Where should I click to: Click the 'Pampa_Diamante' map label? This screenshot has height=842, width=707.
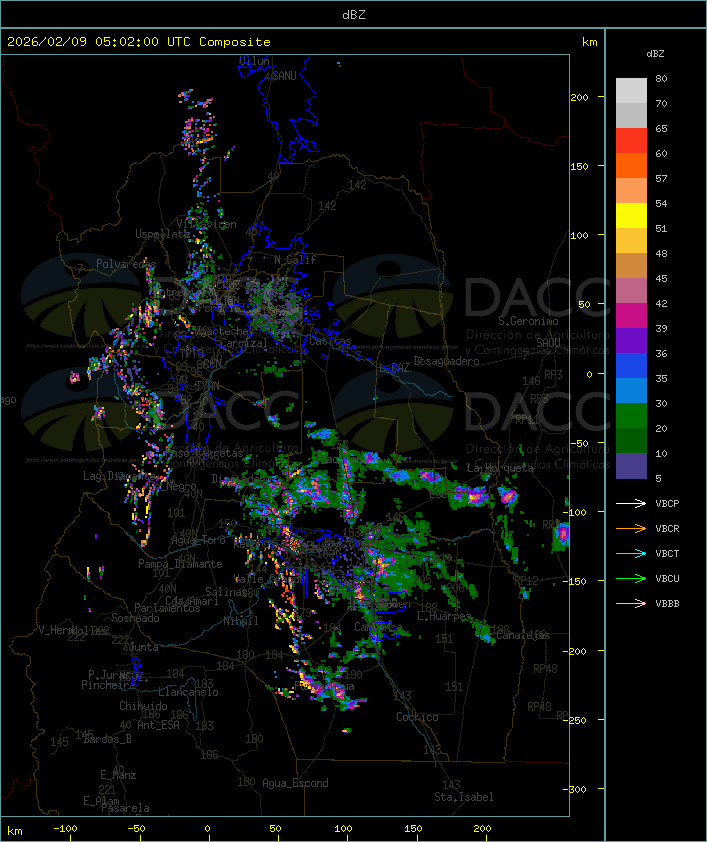tap(180, 564)
